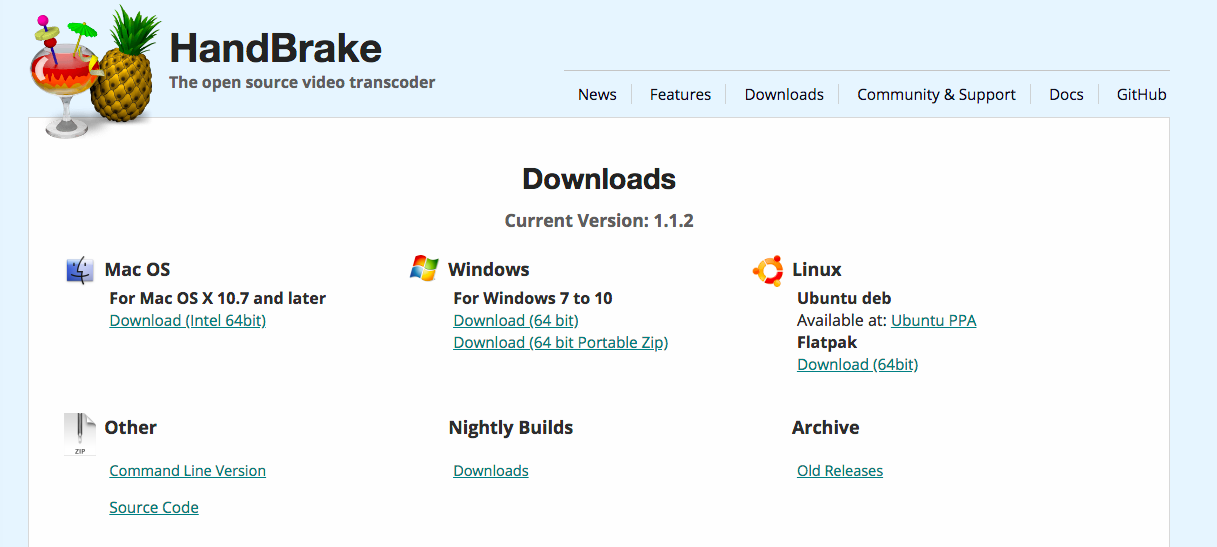The width and height of the screenshot is (1217, 547).
Task: Visit the GitHub navigation link
Action: (1141, 95)
